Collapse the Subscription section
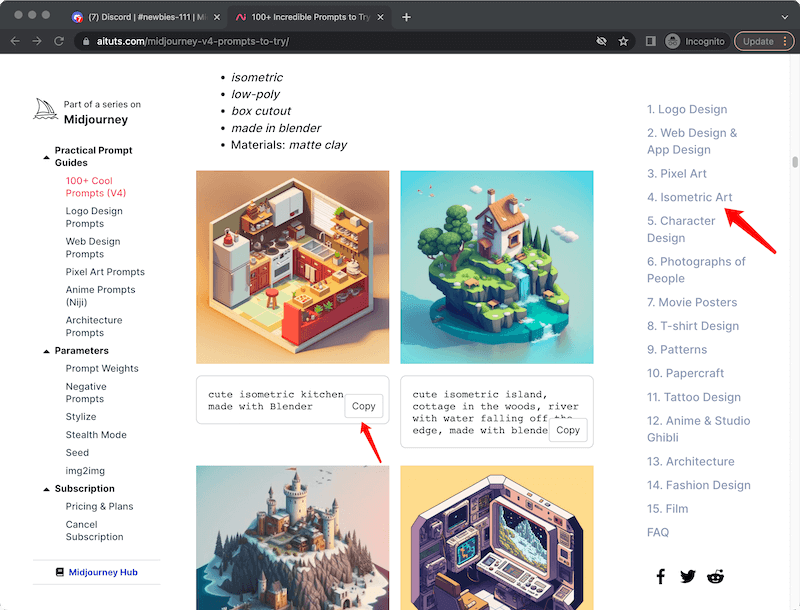 [x=46, y=489]
